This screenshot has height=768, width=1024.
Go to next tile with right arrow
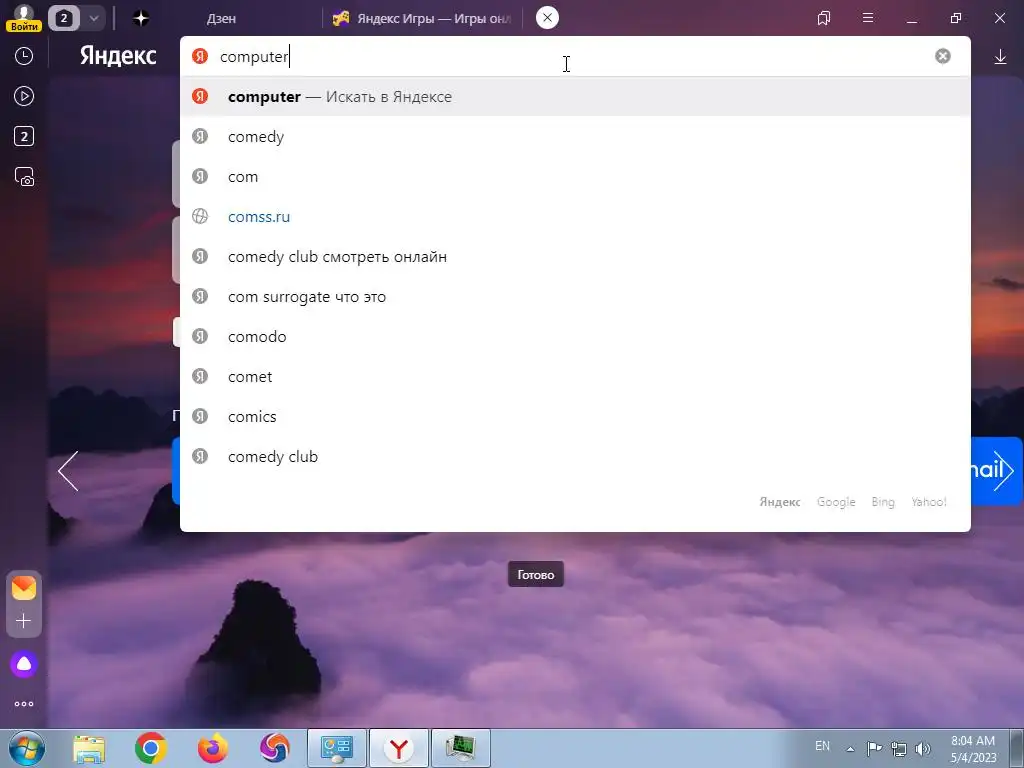(1003, 471)
